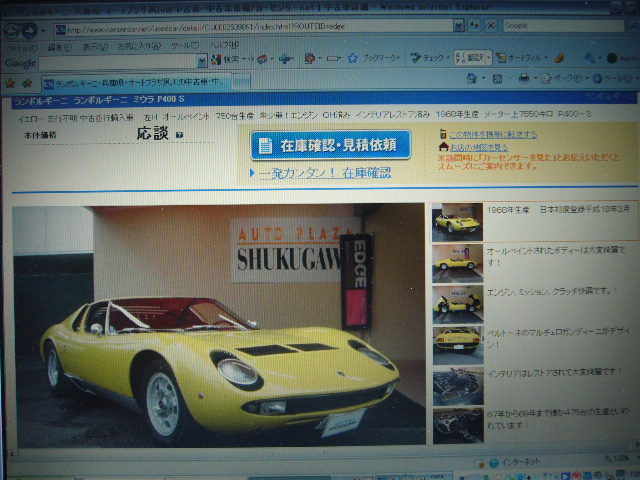
Task: Open the ファイル(F) menu
Action: 22,48
